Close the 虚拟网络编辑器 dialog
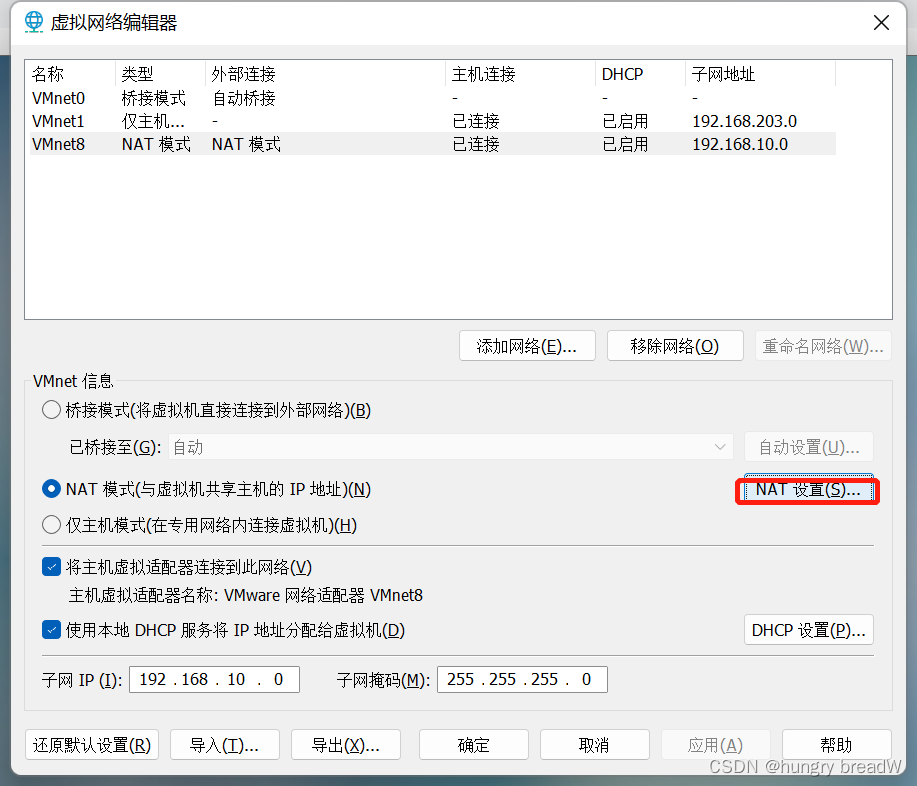This screenshot has height=786, width=917. tap(881, 23)
